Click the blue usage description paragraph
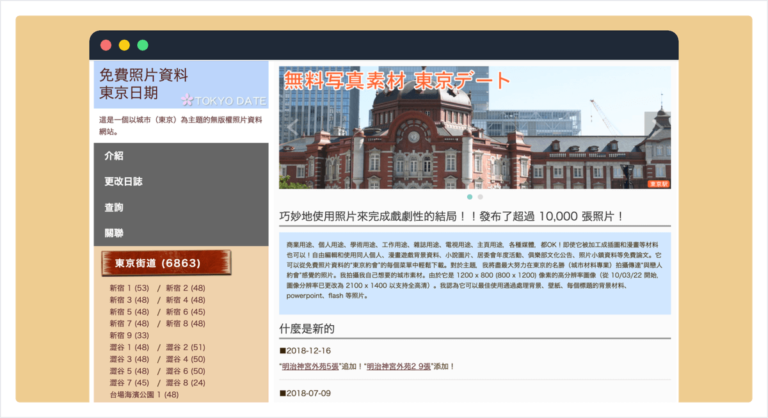The height and width of the screenshot is (418, 768). pyautogui.click(x=475, y=273)
